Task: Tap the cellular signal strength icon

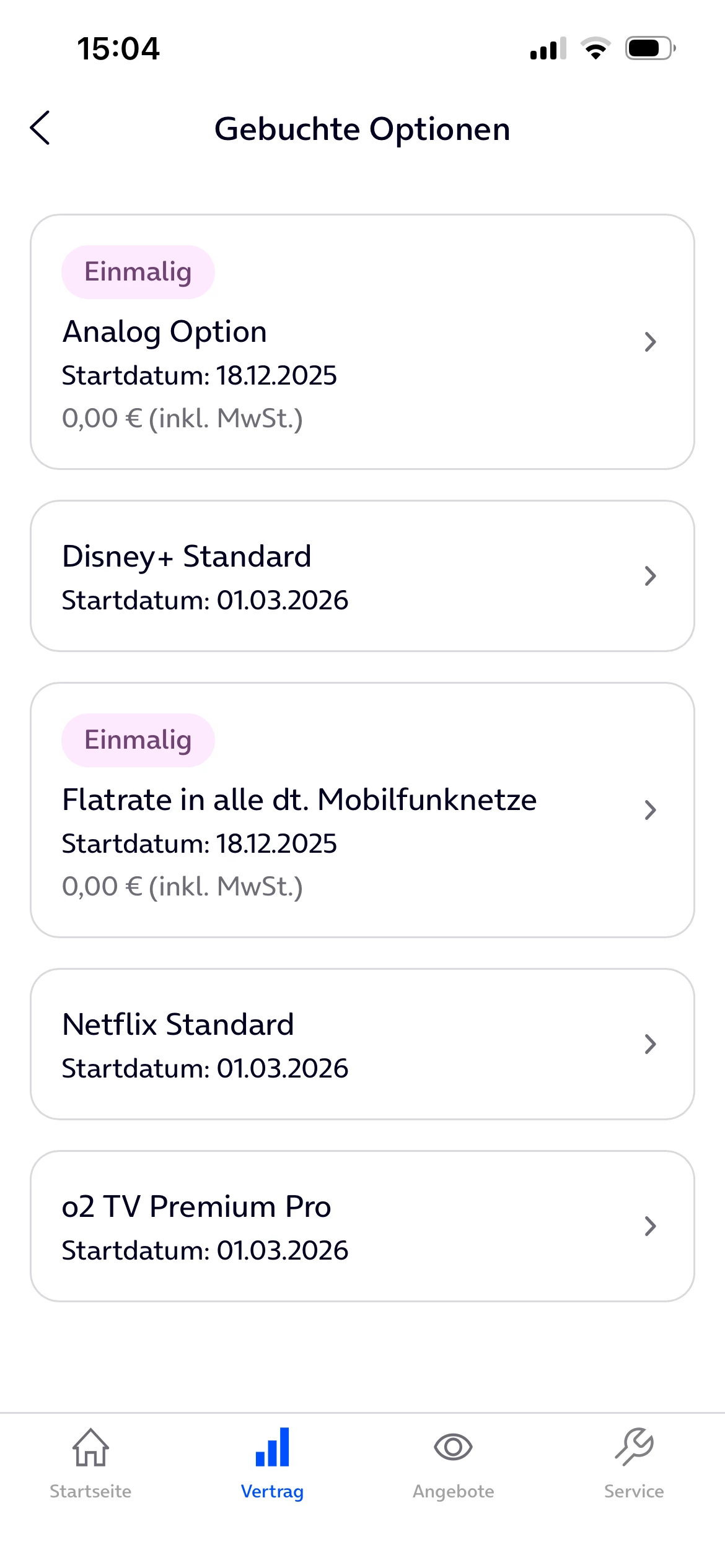Action: click(x=548, y=48)
